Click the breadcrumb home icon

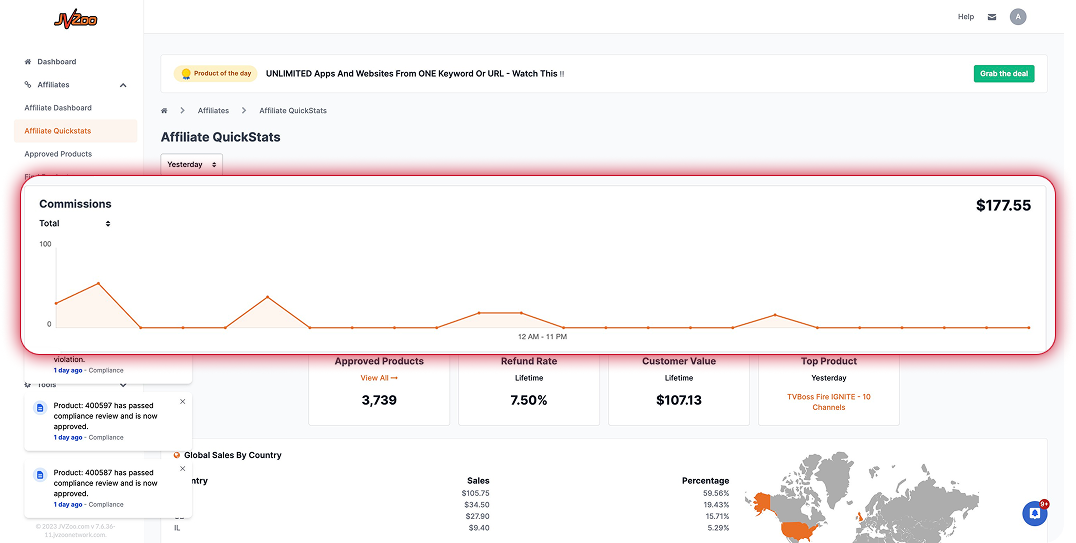[x=165, y=110]
